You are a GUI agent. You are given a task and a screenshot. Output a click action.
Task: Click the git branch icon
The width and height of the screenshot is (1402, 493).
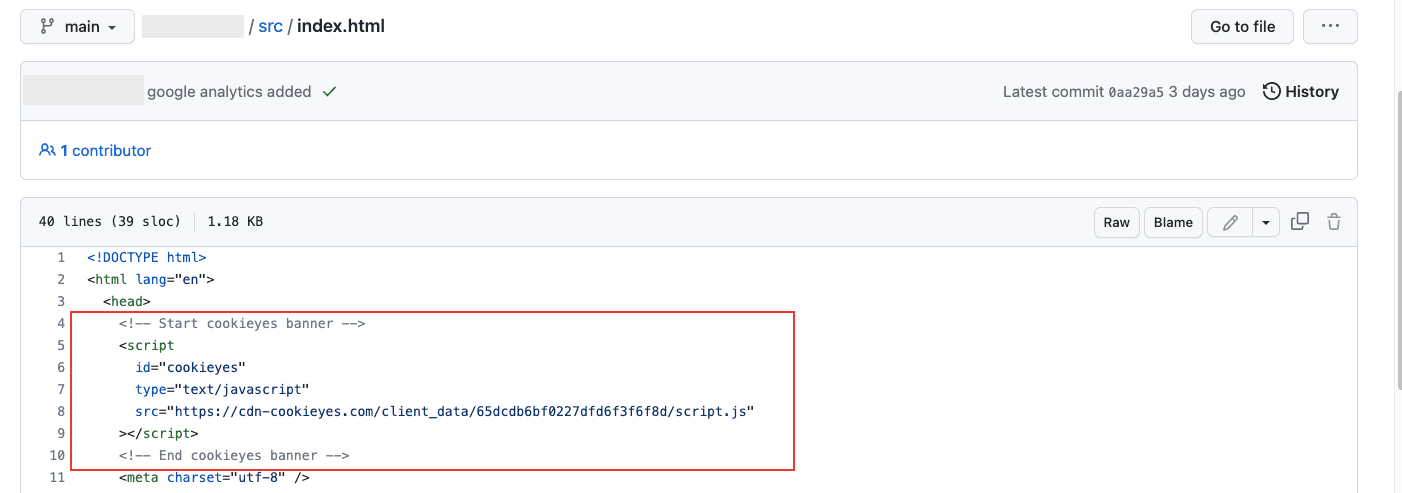point(46,27)
